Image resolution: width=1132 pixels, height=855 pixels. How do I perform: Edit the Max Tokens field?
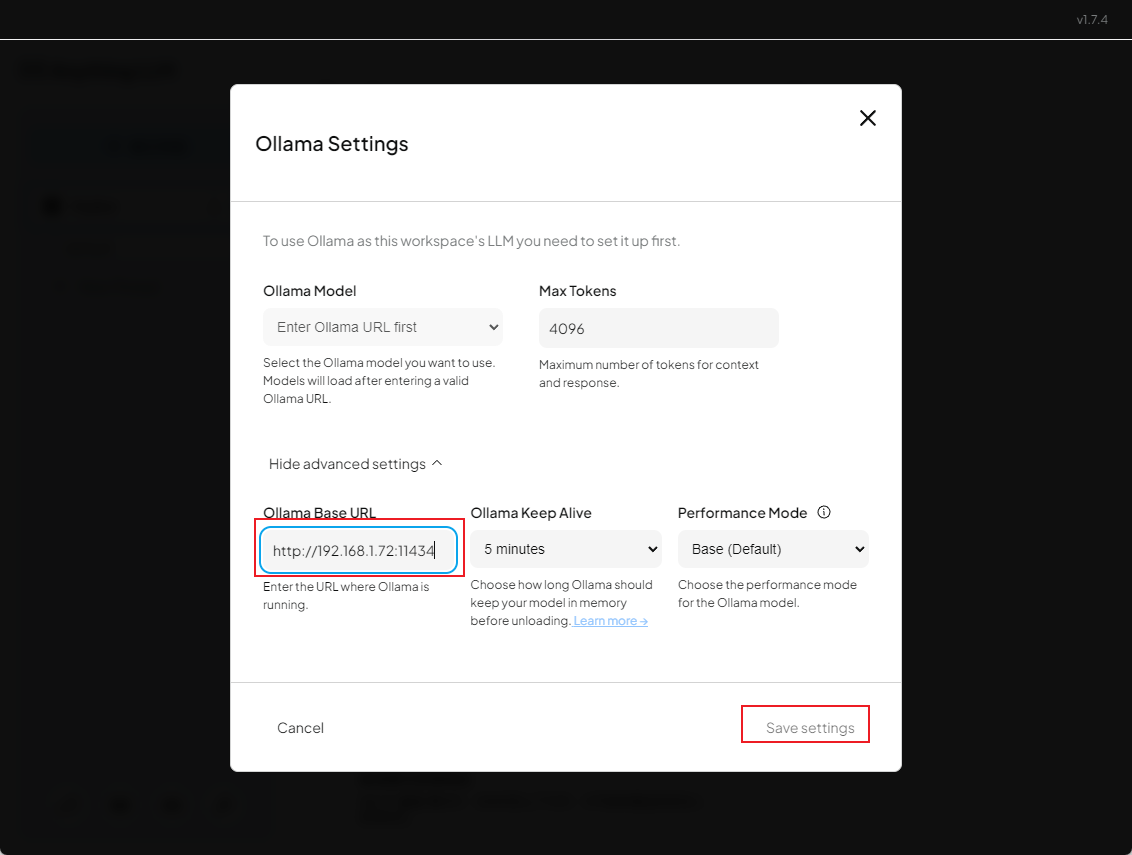click(658, 328)
